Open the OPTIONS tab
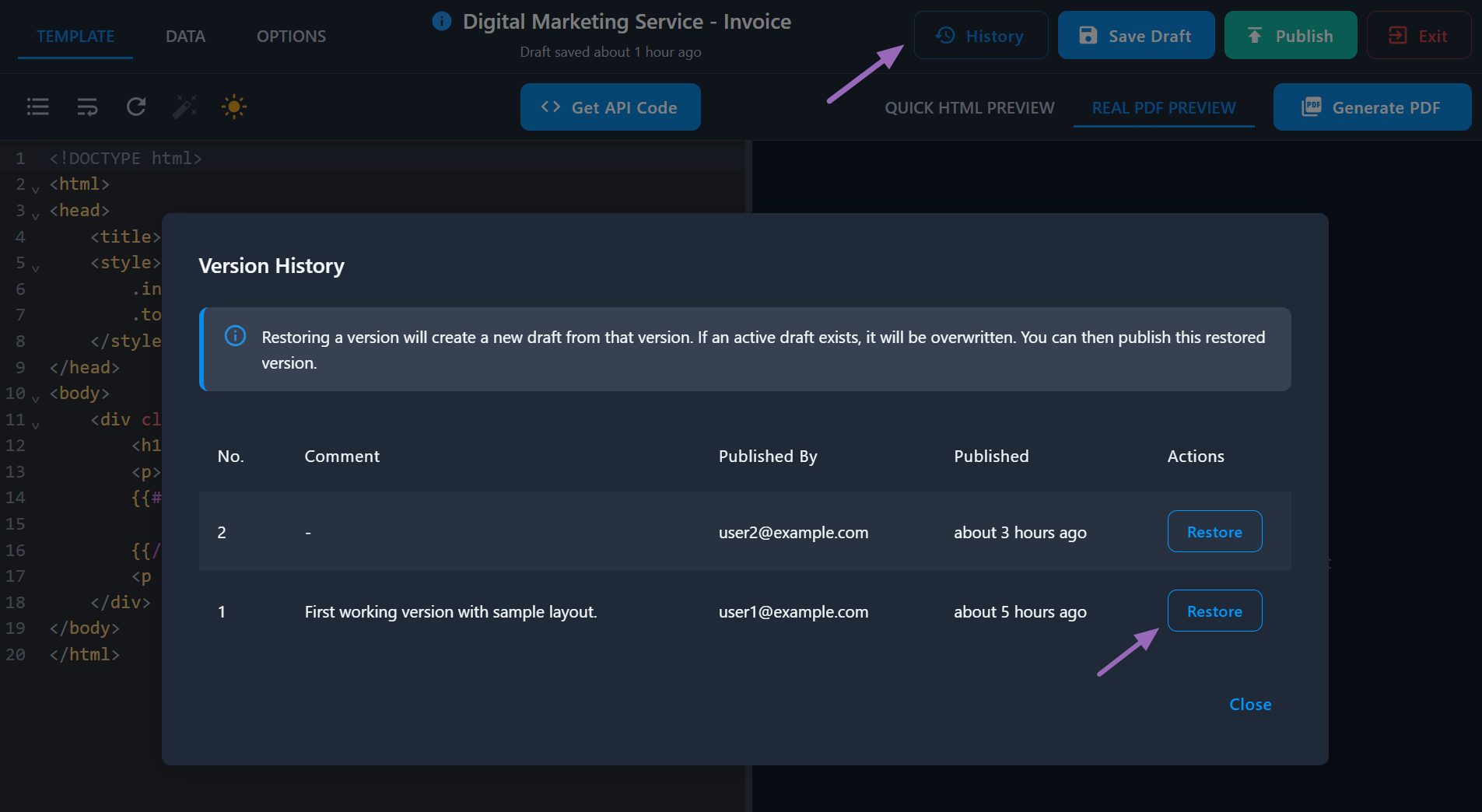Viewport: 1482px width, 812px height. point(291,36)
